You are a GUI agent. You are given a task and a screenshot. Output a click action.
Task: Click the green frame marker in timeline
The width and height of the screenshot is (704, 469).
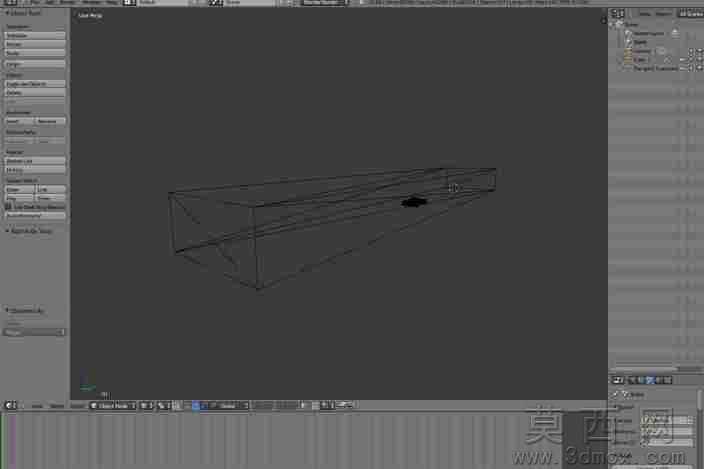point(1,442)
